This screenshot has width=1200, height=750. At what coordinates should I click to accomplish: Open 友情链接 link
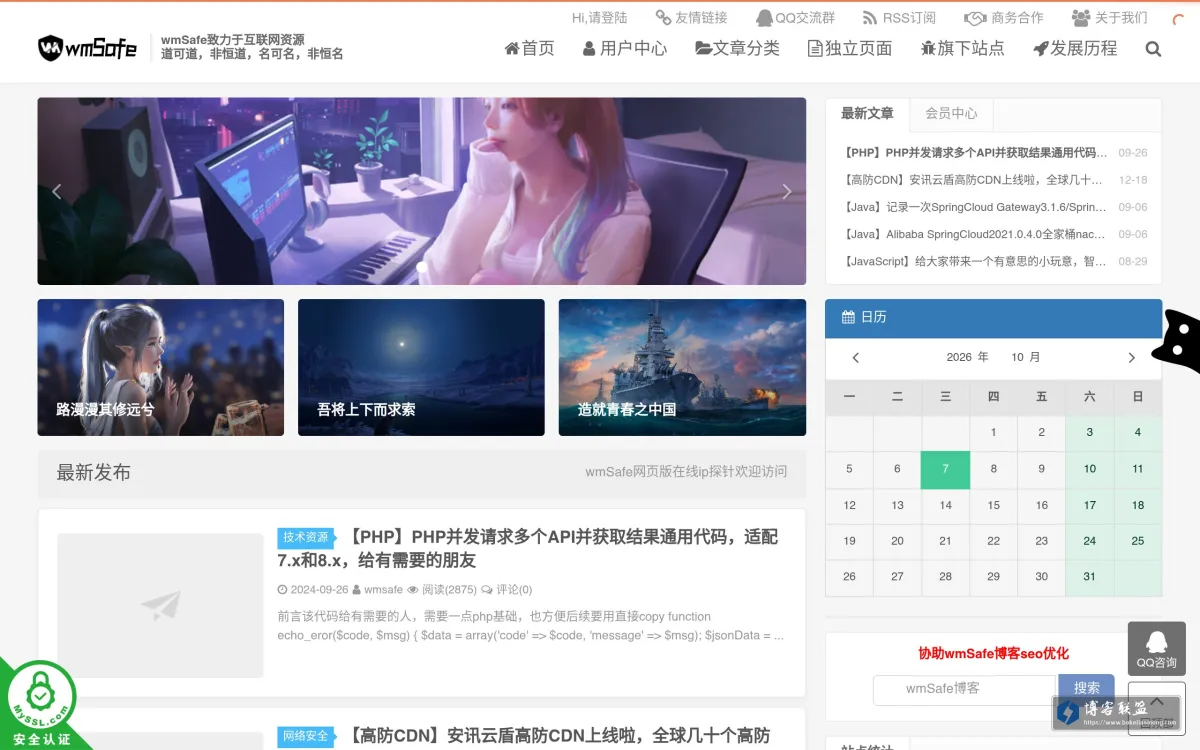point(691,17)
